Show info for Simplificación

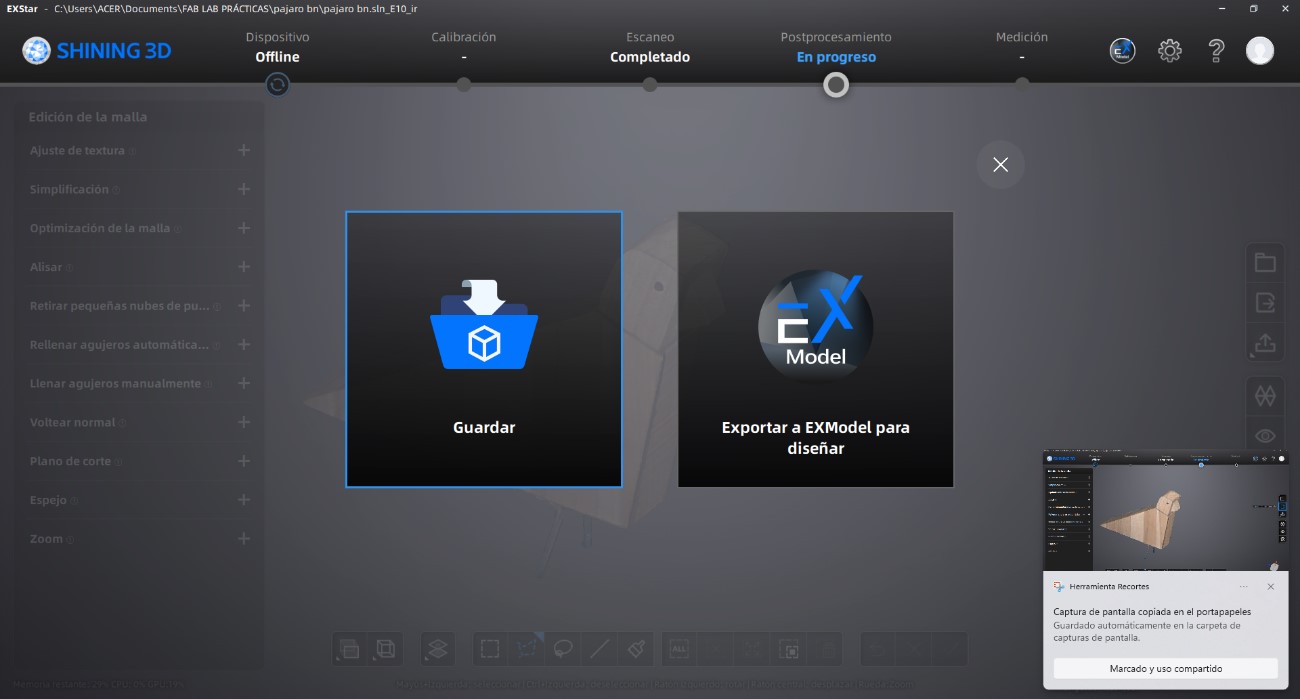[x=116, y=190]
